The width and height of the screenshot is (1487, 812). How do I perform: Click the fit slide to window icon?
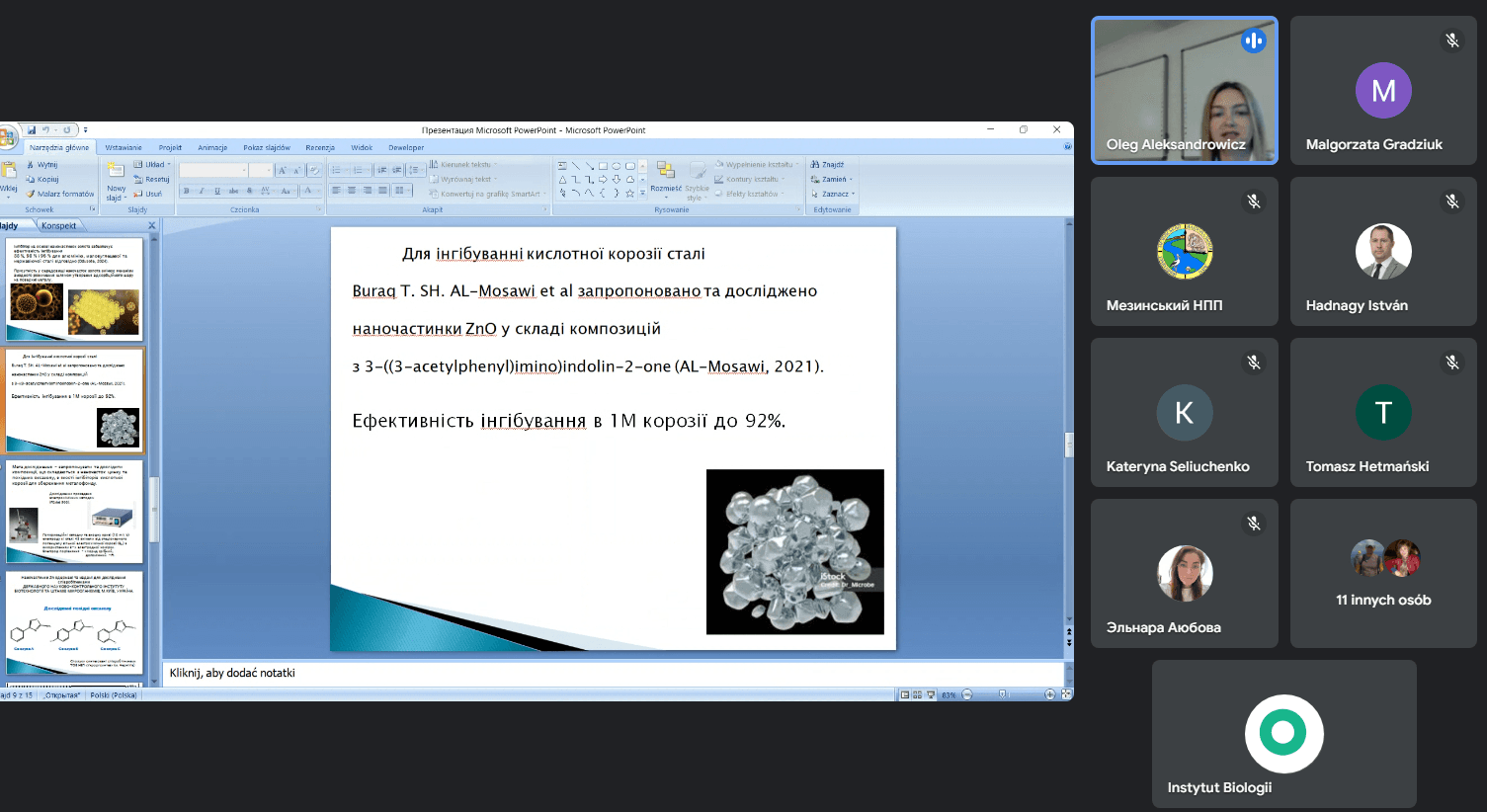click(x=1066, y=694)
